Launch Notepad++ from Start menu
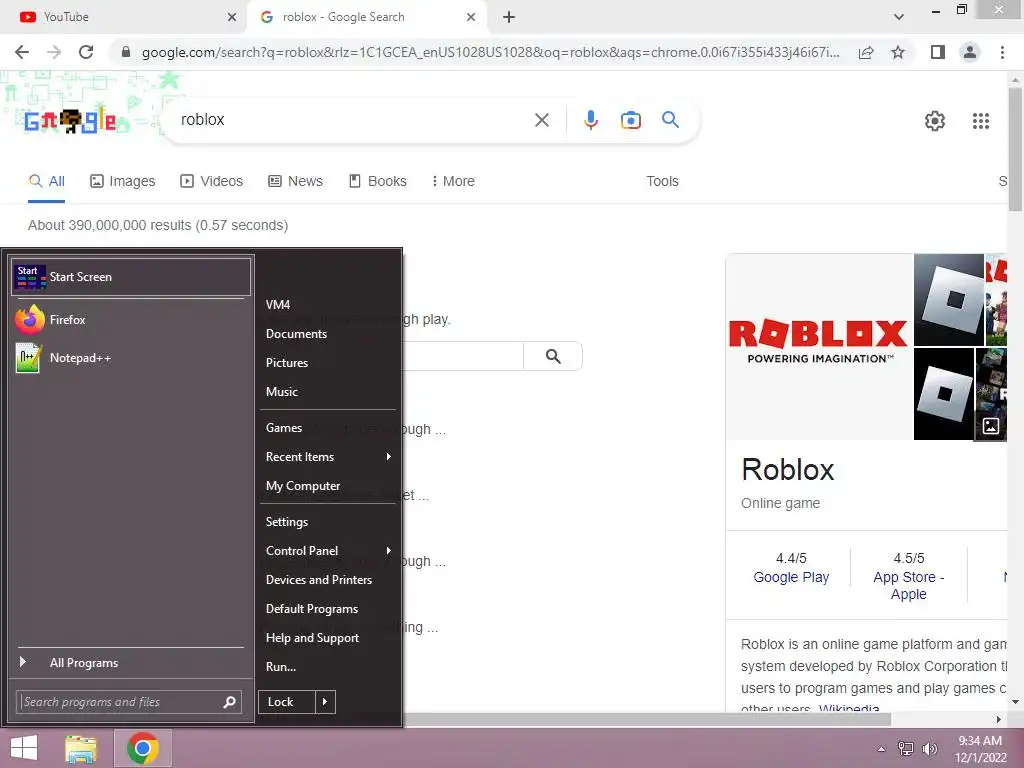 [129, 358]
